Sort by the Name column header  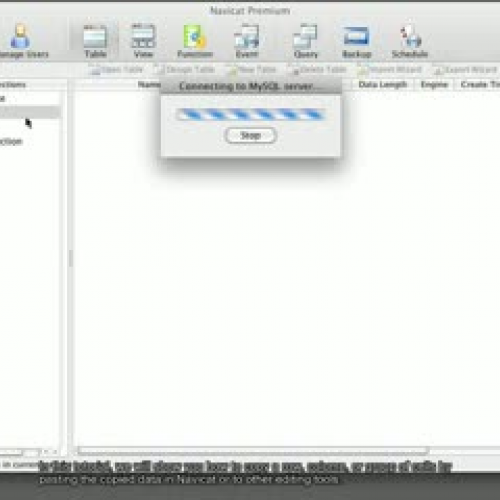click(x=149, y=85)
